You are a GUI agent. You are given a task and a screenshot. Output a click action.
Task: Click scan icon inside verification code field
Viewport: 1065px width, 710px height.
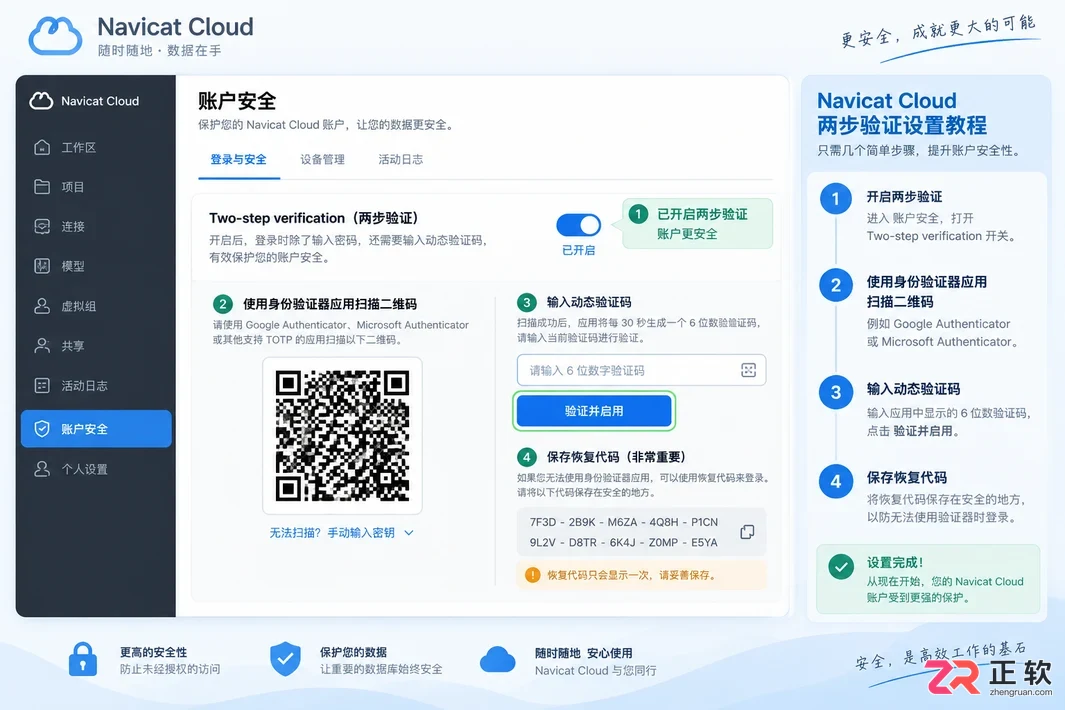point(748,370)
